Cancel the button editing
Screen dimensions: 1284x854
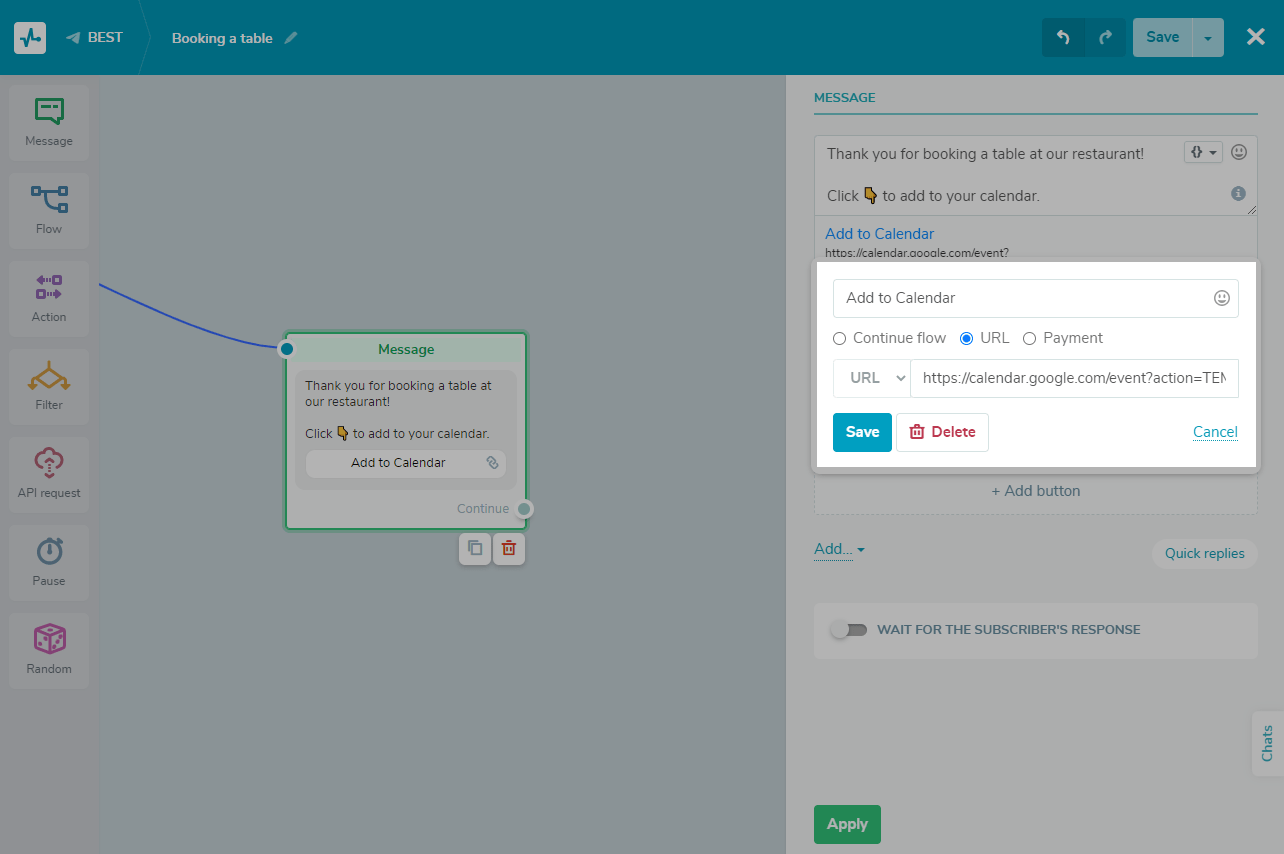[x=1215, y=432]
